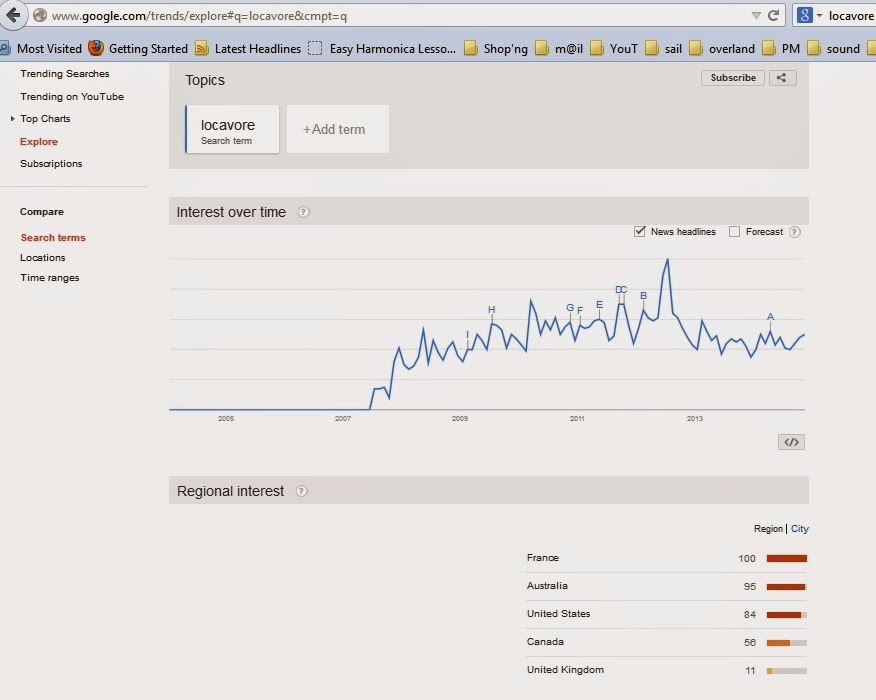Open the Google search engine dropdown

pyautogui.click(x=809, y=15)
